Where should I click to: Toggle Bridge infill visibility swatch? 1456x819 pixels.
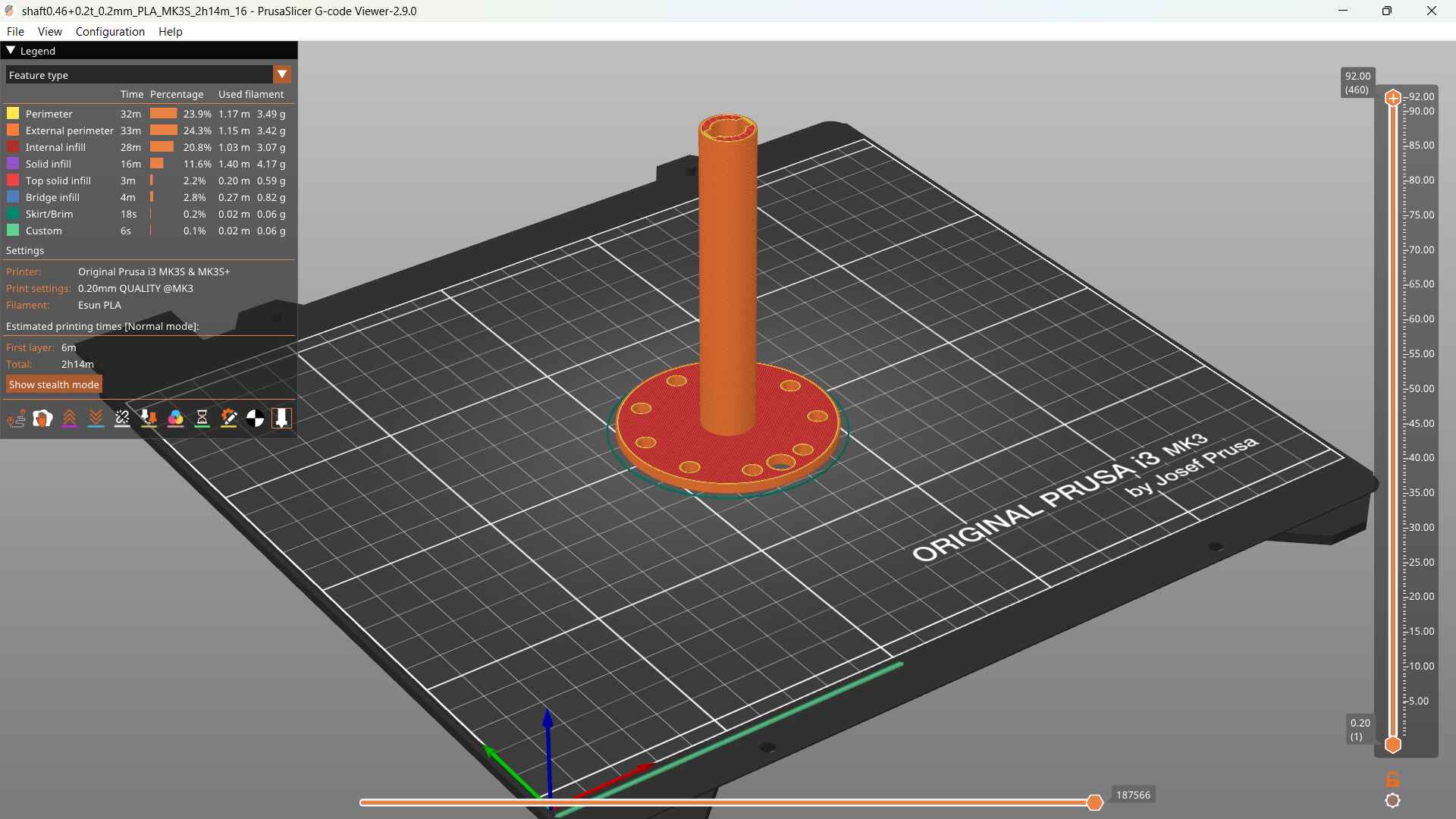point(13,197)
